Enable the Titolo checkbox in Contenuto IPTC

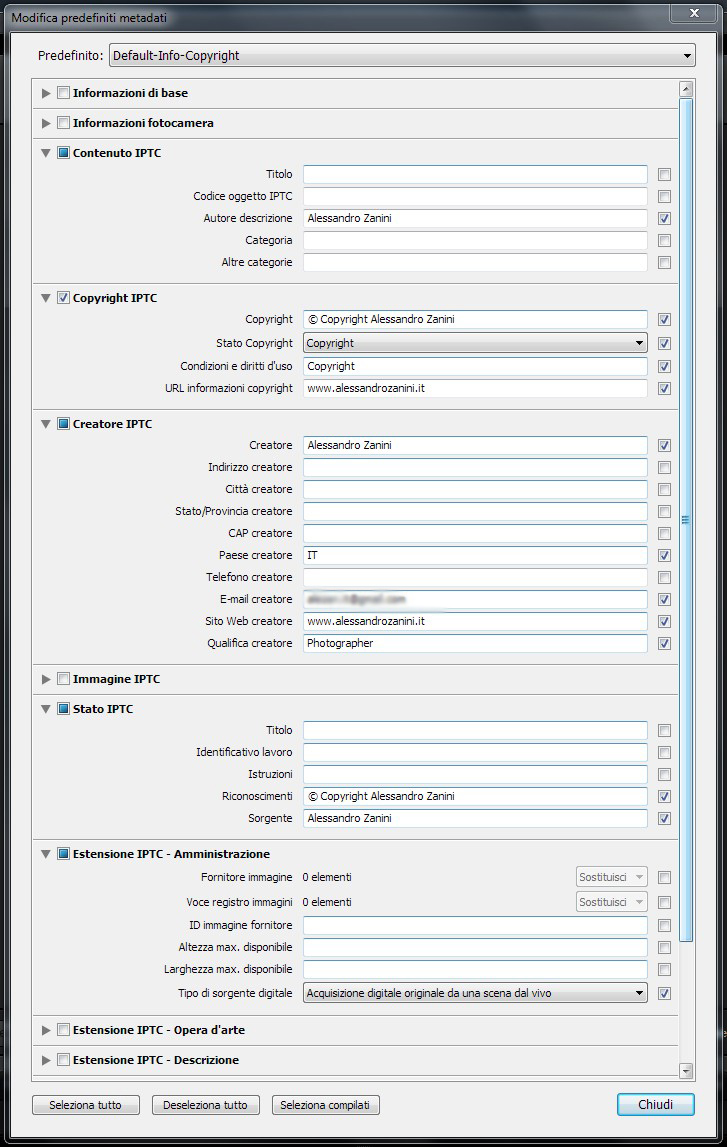coord(665,175)
